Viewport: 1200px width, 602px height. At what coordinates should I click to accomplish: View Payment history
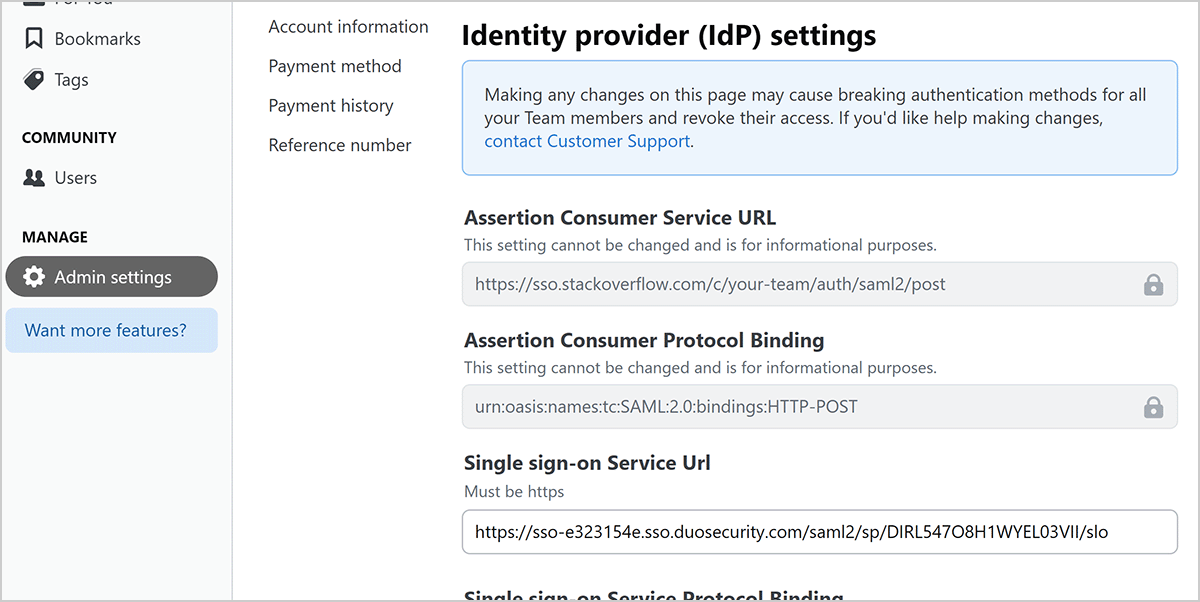coord(331,106)
